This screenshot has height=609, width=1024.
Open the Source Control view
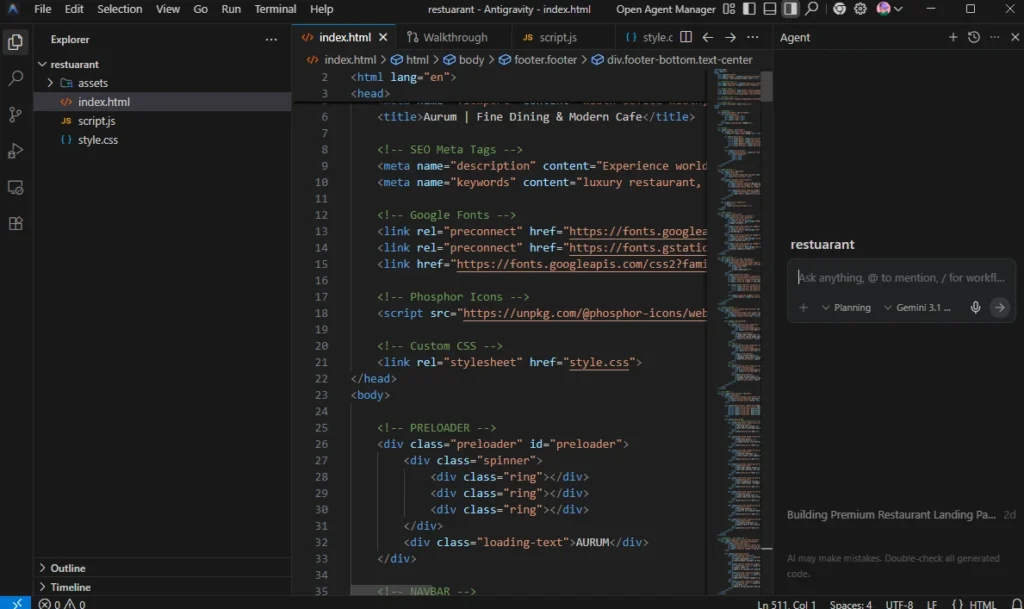point(15,115)
